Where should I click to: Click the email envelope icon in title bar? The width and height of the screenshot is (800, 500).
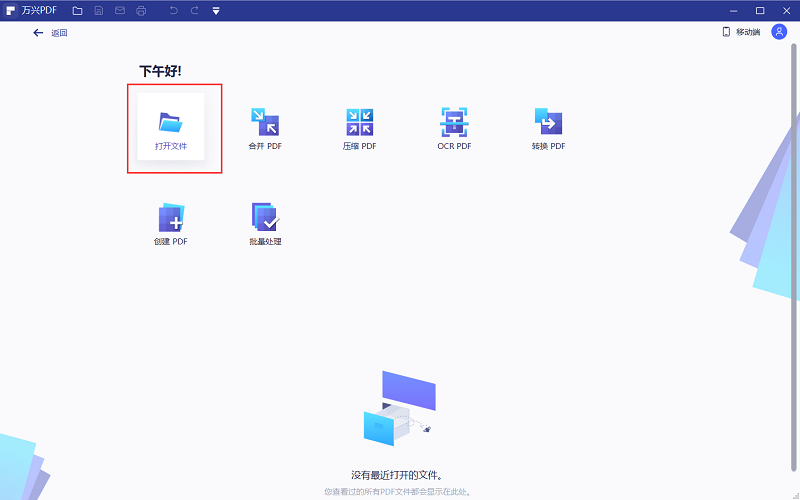tap(119, 10)
